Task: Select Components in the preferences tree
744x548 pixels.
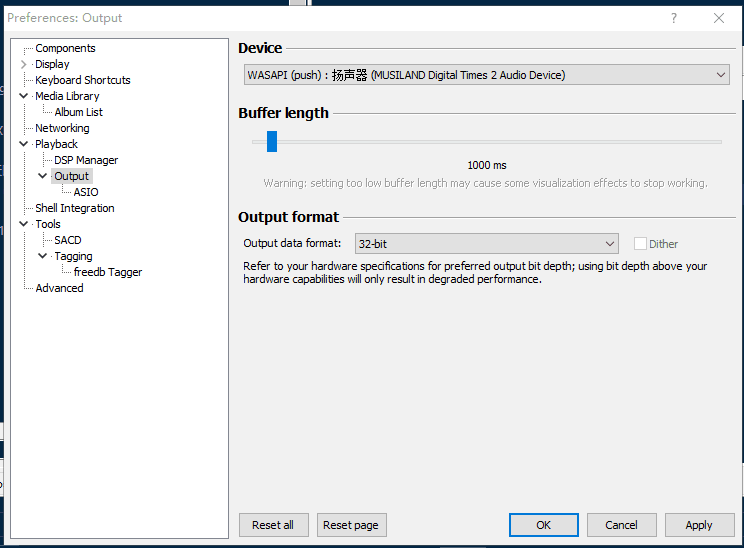Action: 65,48
